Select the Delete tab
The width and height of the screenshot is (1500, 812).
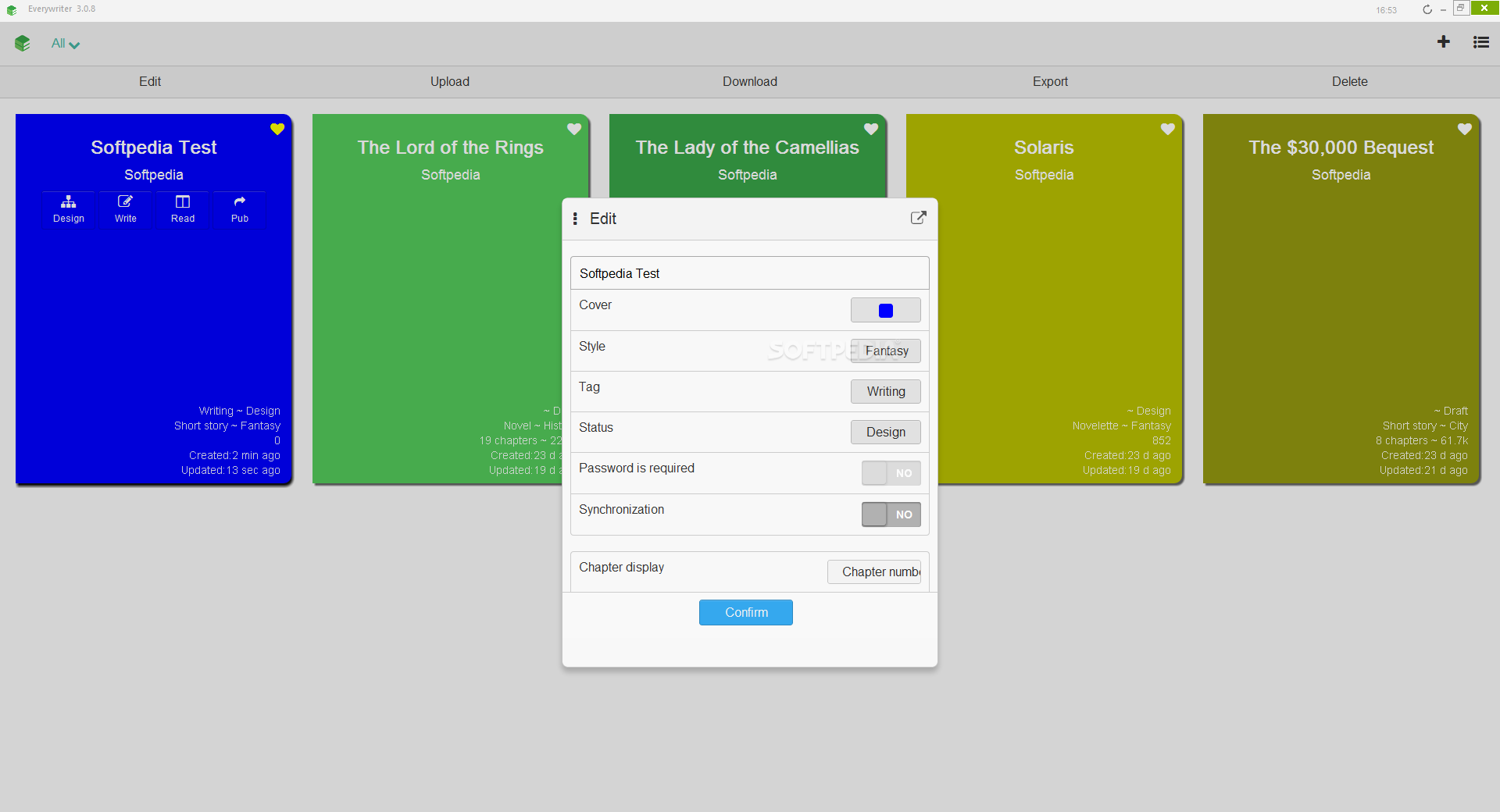[x=1350, y=81]
